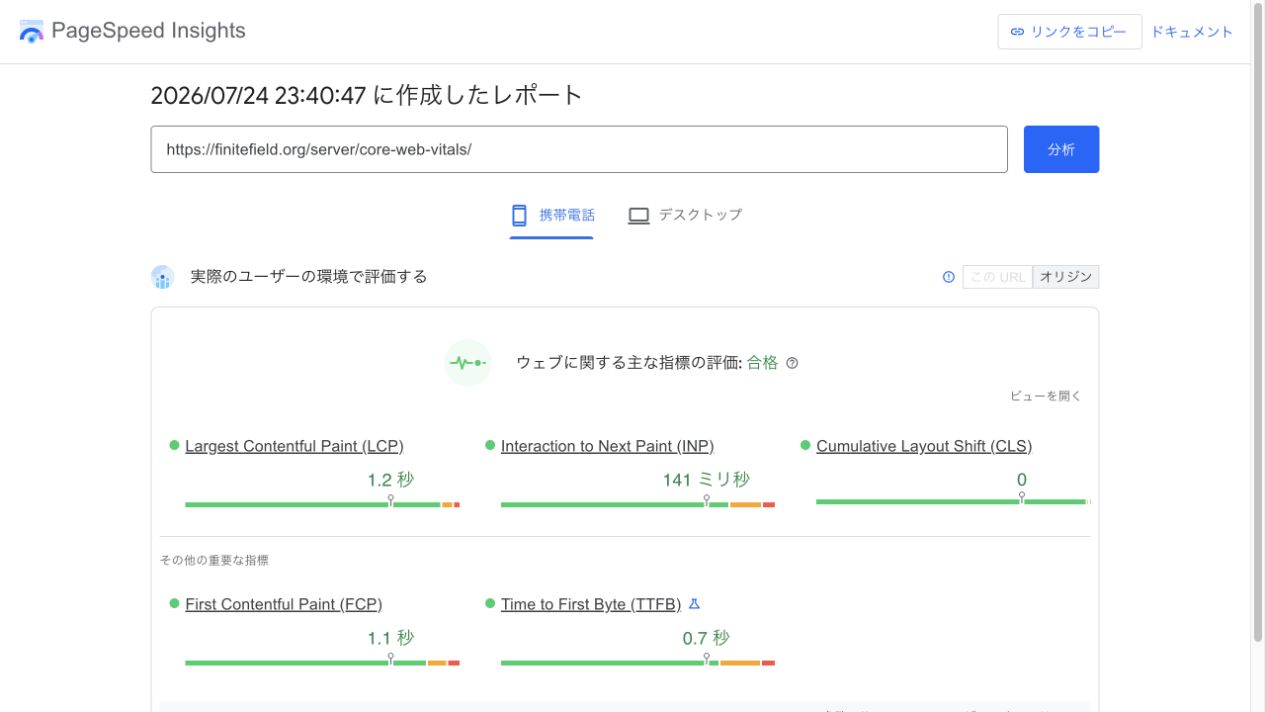Click the 1.2 秒 LCP value
The width and height of the screenshot is (1265, 712).
click(390, 480)
